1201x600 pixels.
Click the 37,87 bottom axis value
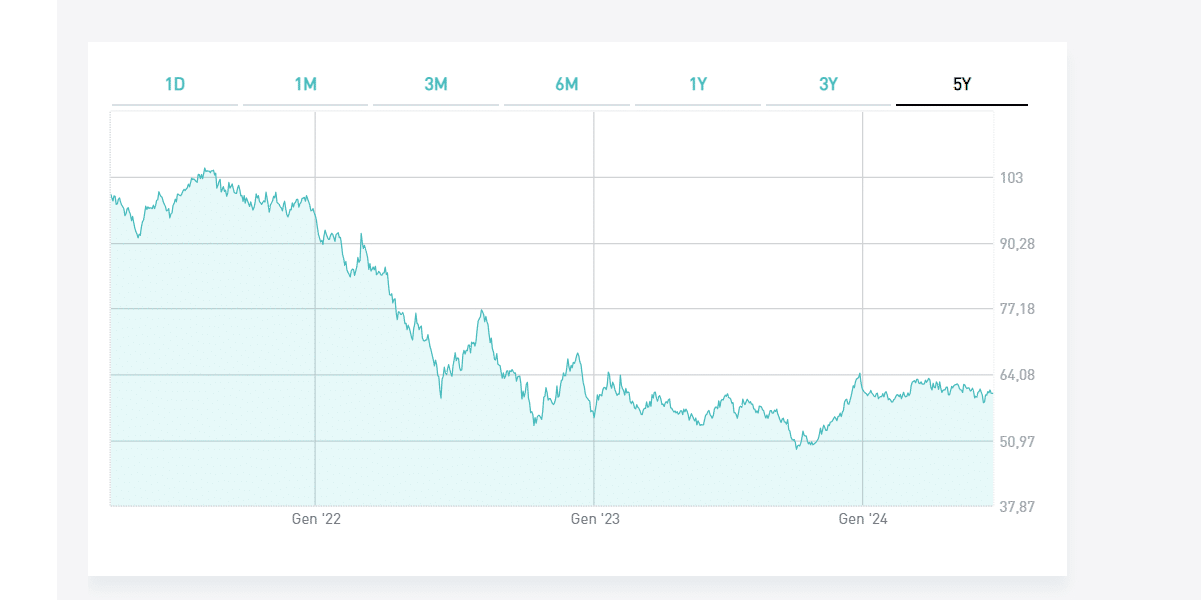(1017, 506)
